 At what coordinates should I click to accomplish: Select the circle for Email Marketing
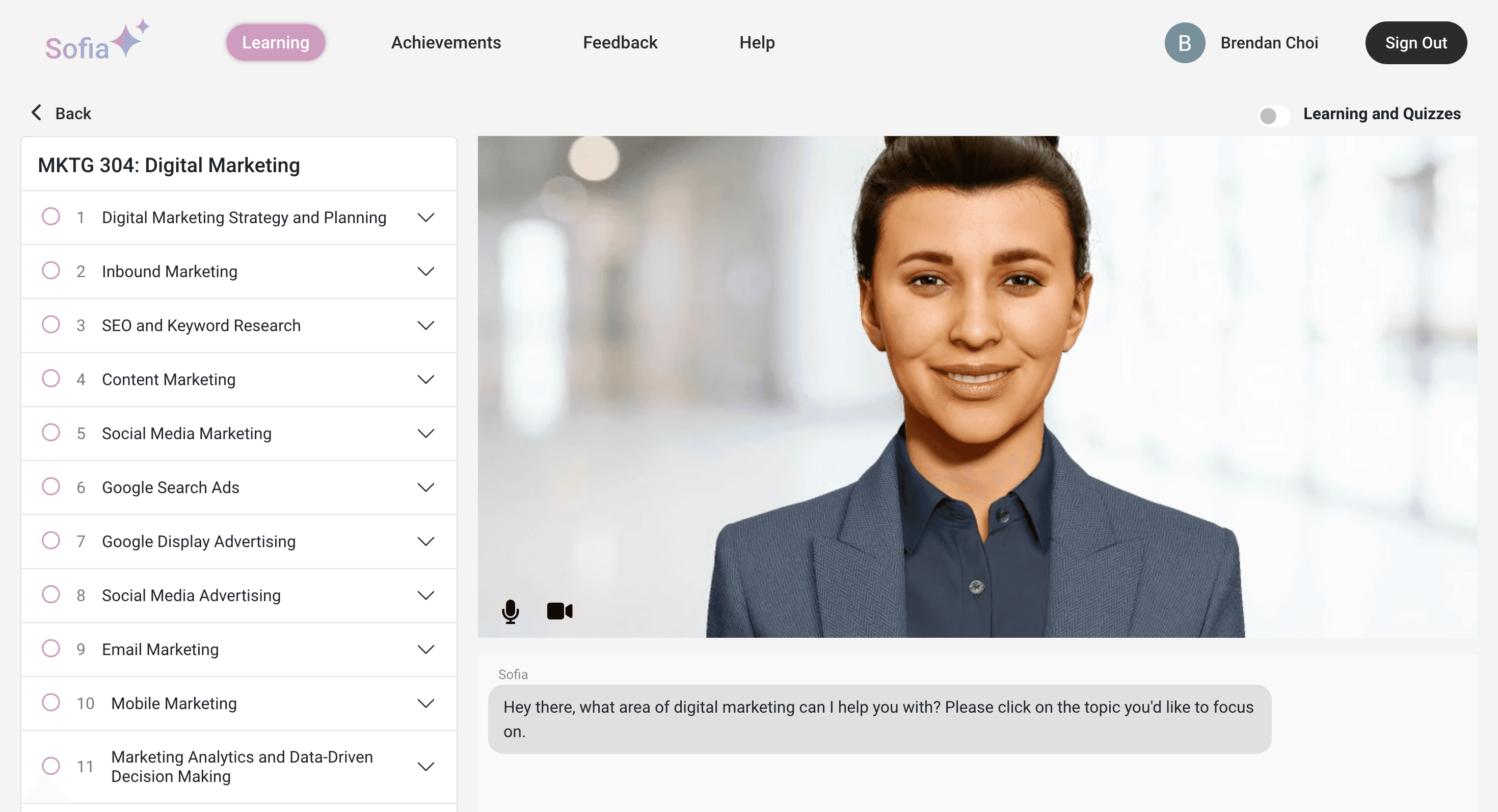[x=51, y=648]
